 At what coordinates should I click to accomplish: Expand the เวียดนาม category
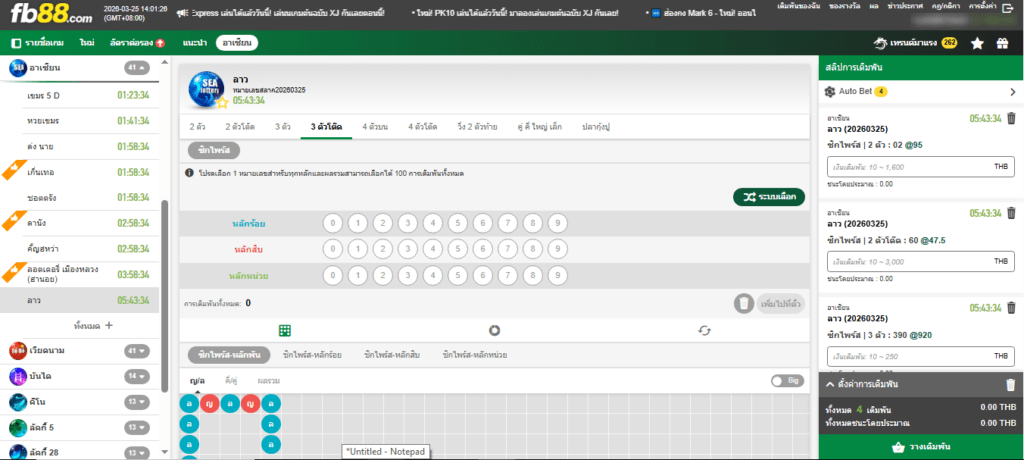point(137,351)
